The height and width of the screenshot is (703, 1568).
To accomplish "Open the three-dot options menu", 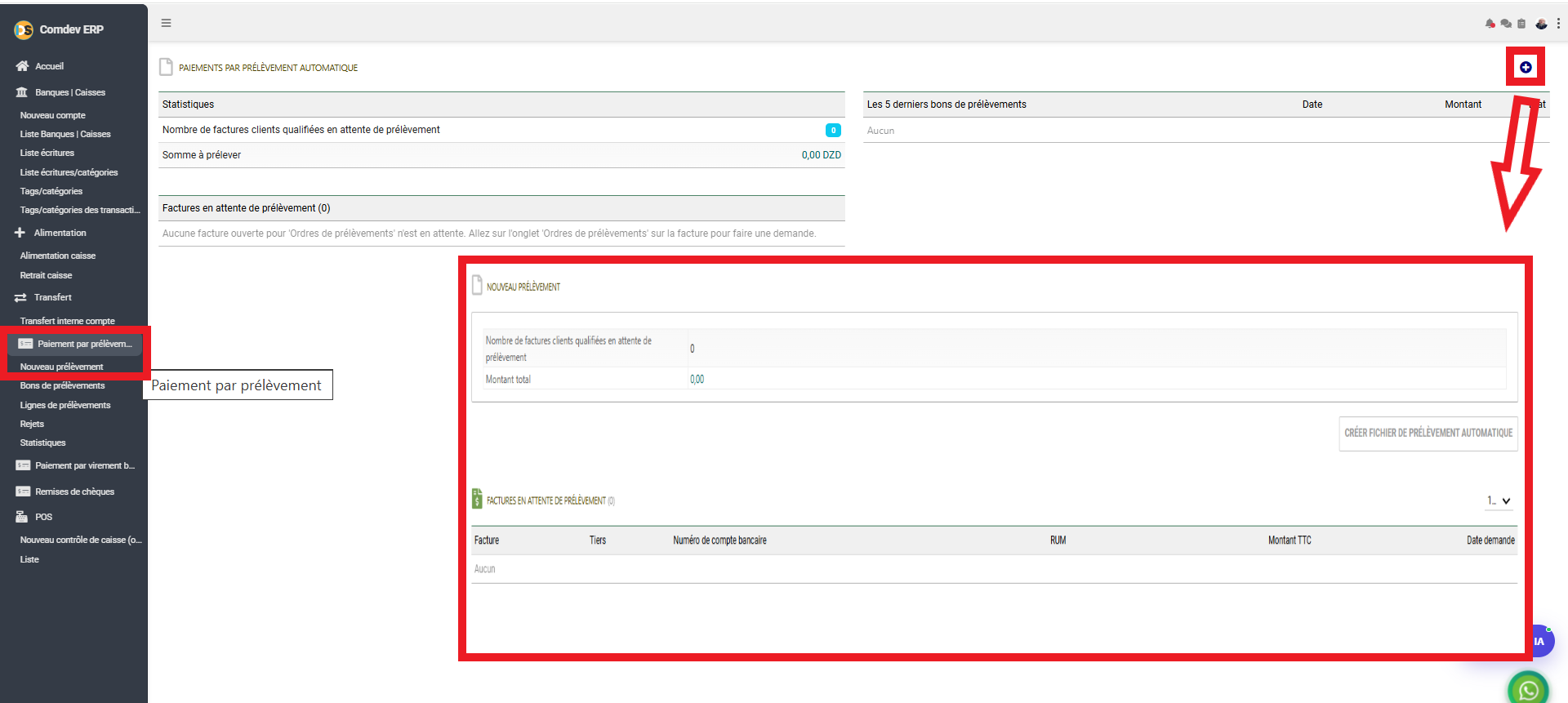I will point(1558,24).
